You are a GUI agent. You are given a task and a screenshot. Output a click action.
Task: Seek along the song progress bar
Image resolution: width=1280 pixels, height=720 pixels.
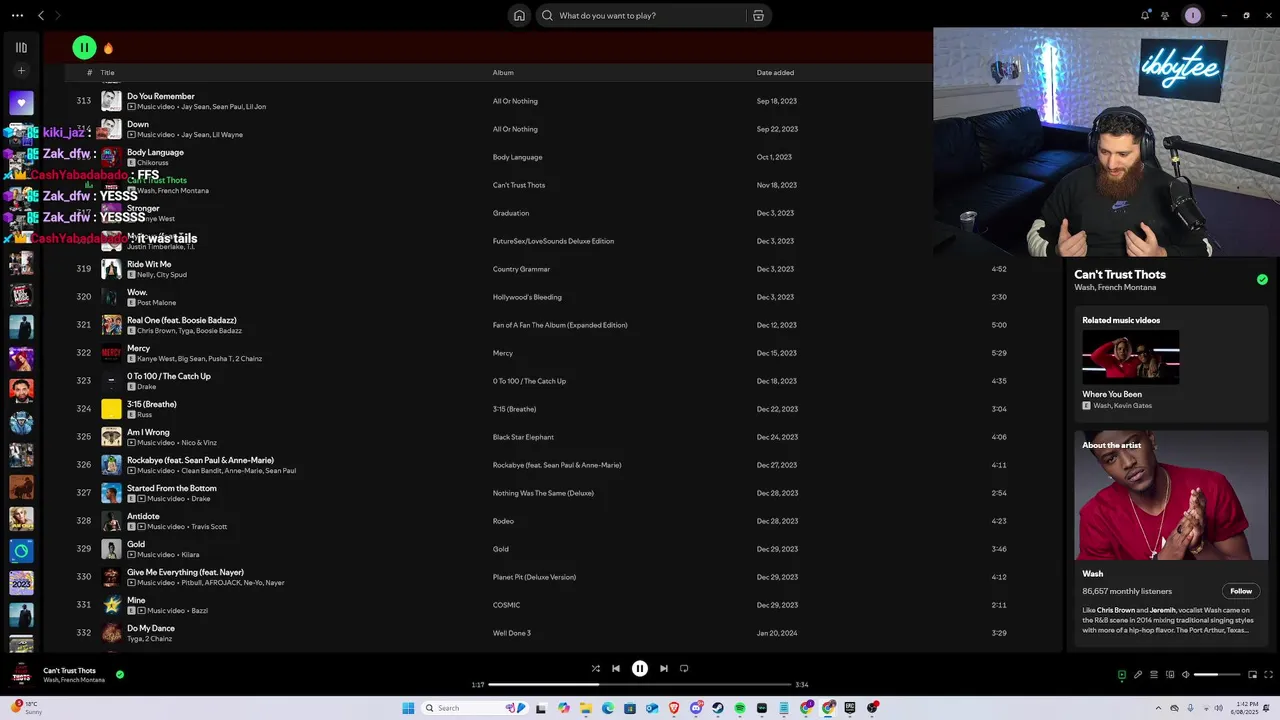[x=640, y=684]
